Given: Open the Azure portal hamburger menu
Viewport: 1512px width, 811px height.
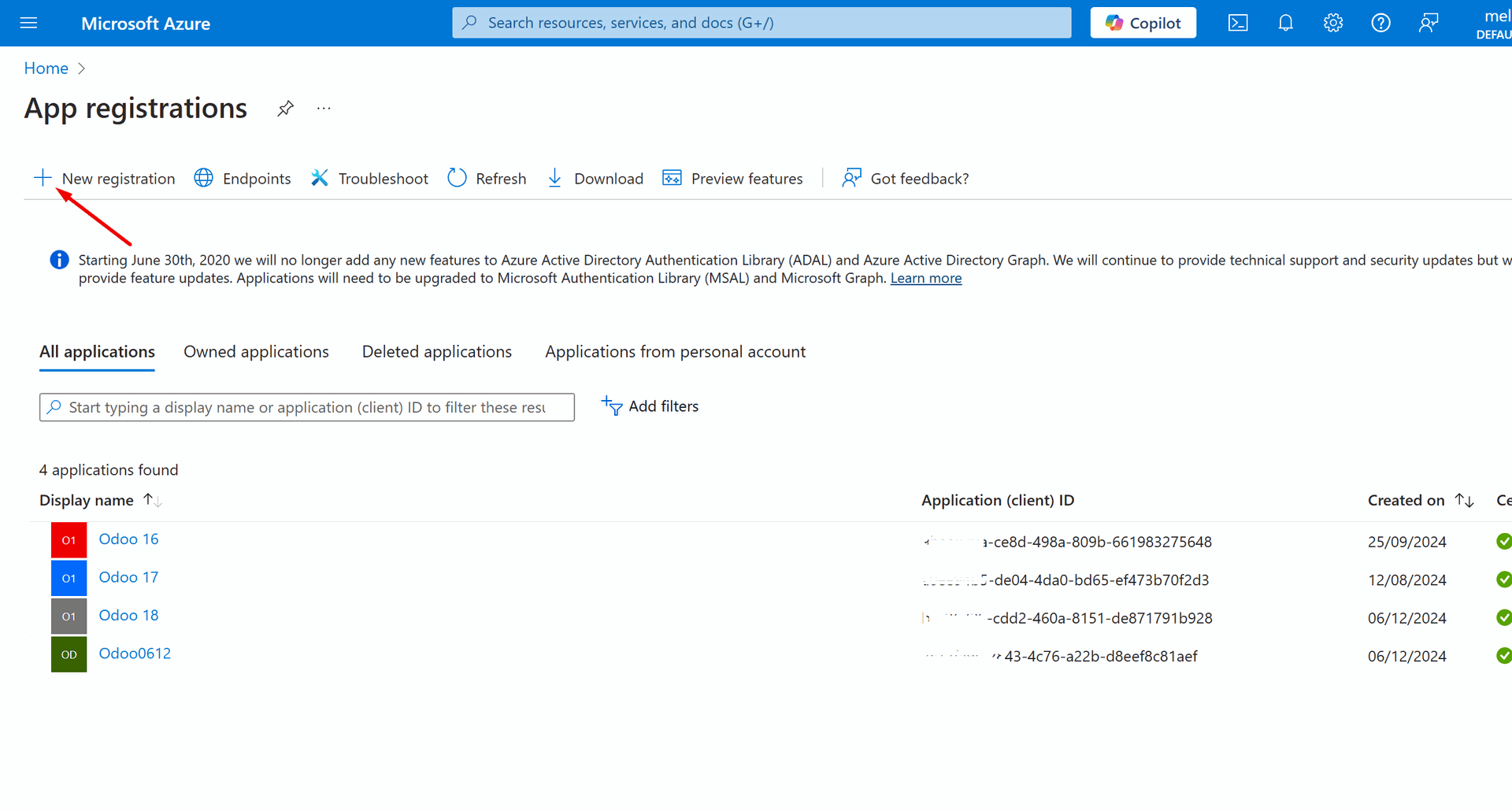Looking at the screenshot, I should pos(28,23).
